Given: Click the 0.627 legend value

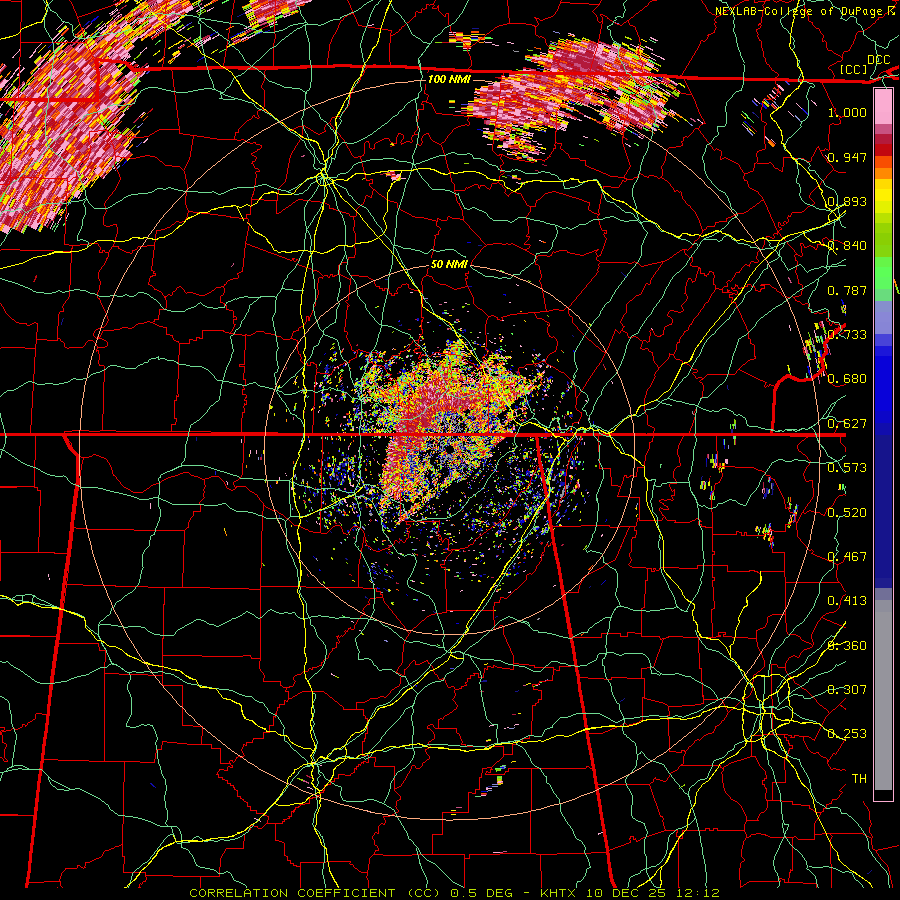Looking at the screenshot, I should (x=847, y=424).
